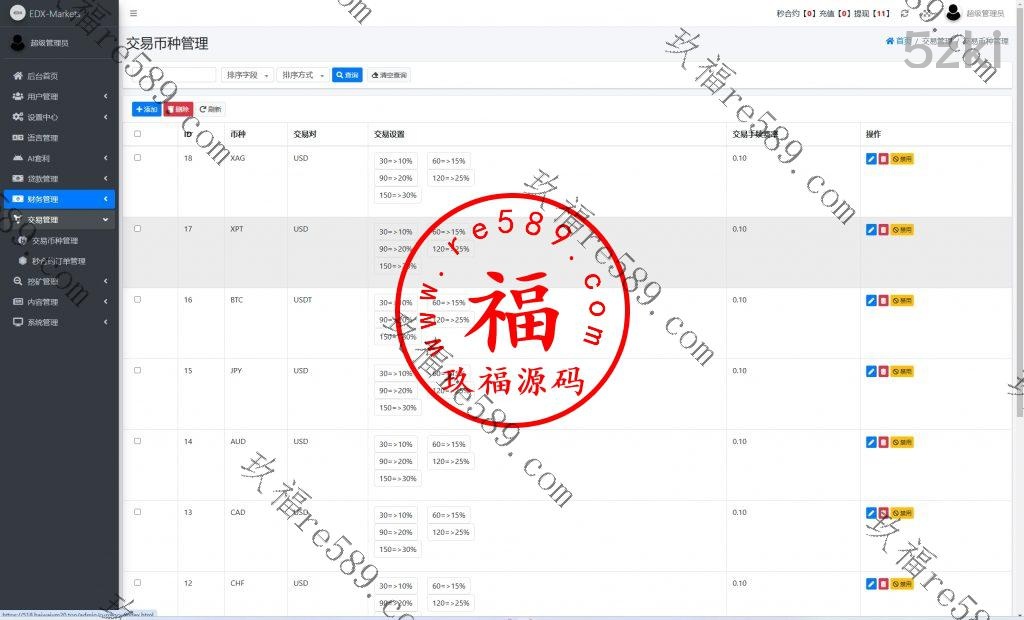Click the red delete icon for XPT row
The height and width of the screenshot is (620, 1024).
pyautogui.click(x=883, y=230)
